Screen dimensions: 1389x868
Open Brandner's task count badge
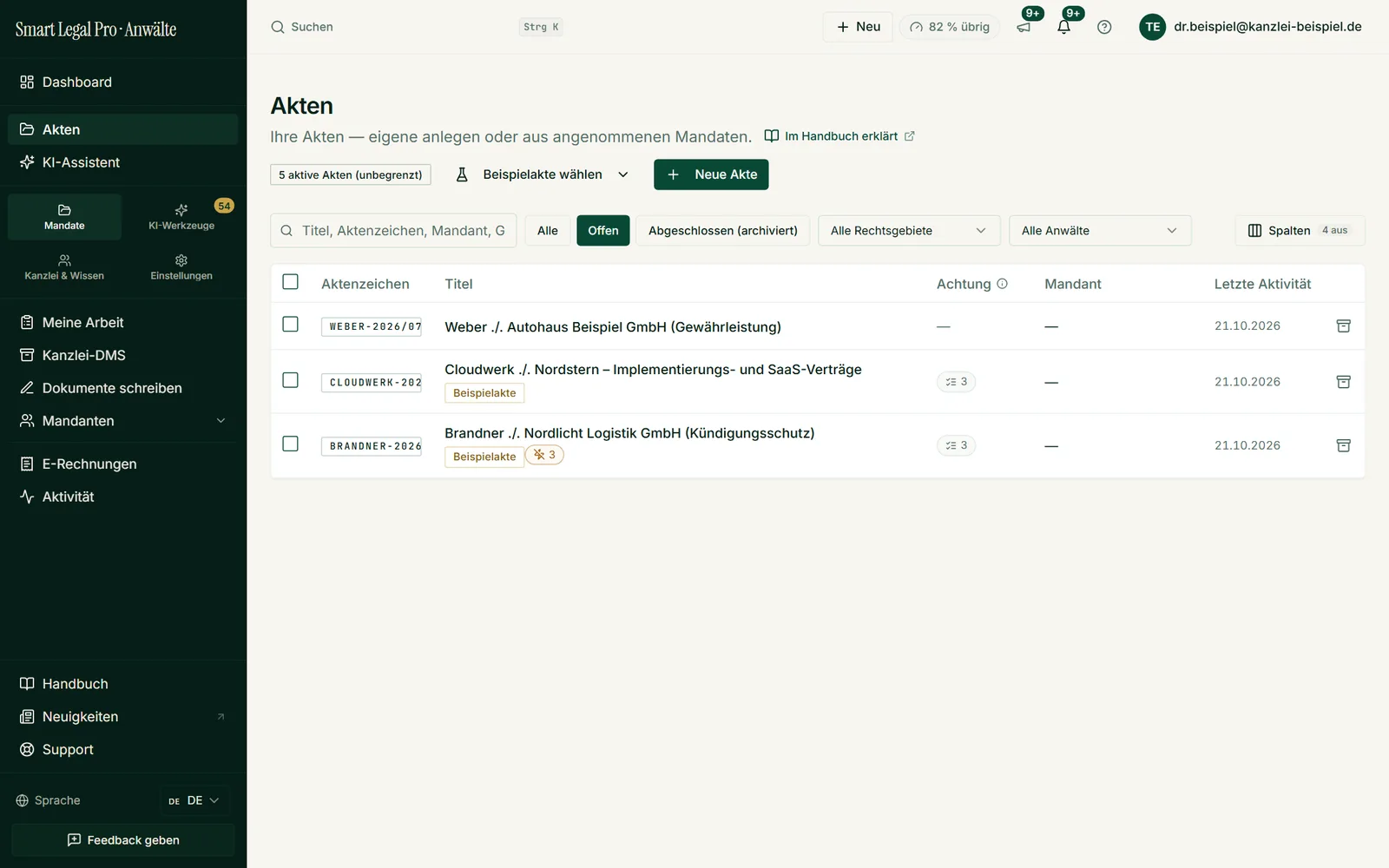pyautogui.click(x=956, y=445)
